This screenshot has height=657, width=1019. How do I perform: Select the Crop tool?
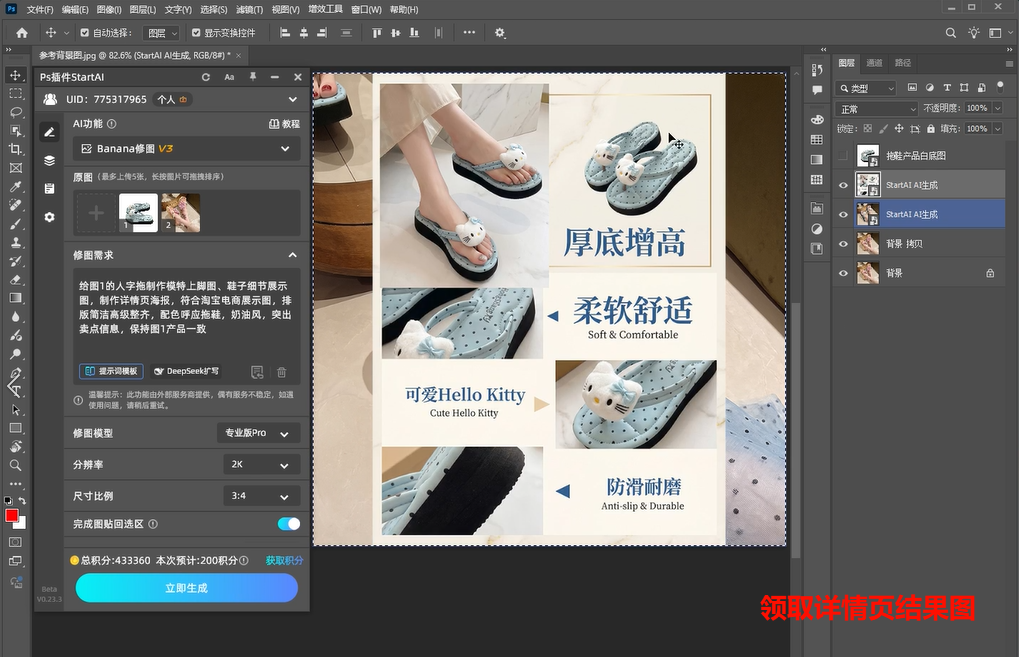point(15,149)
